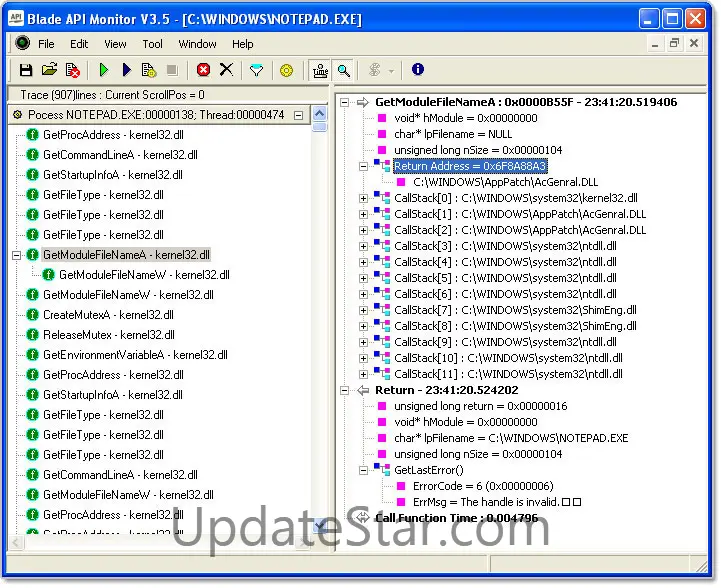Maximize the Blade API Monitor window
The width and height of the screenshot is (721, 588).
pos(672,19)
